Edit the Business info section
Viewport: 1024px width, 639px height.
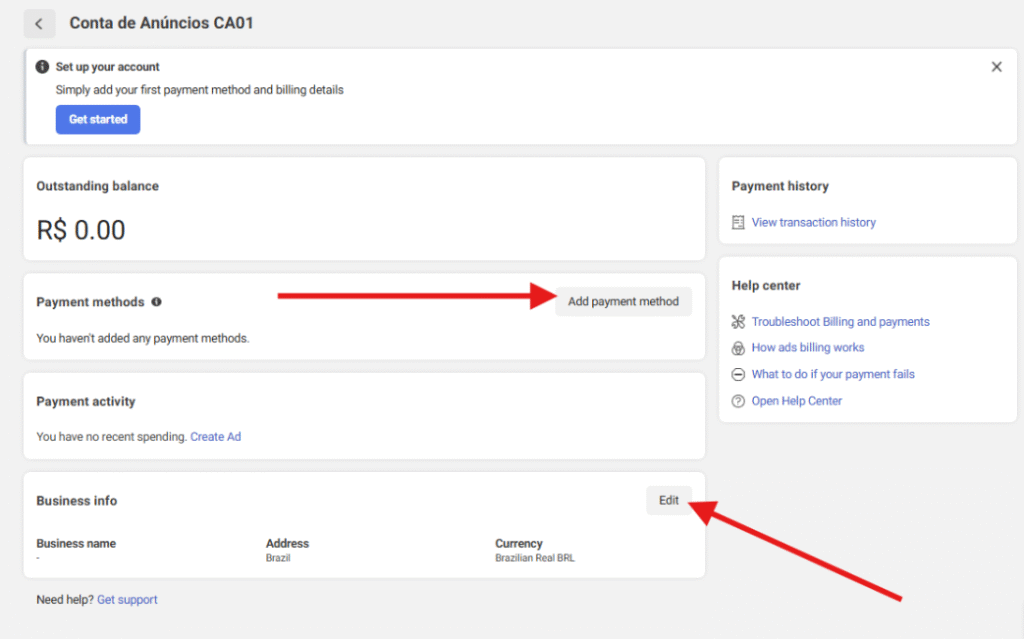(668, 500)
